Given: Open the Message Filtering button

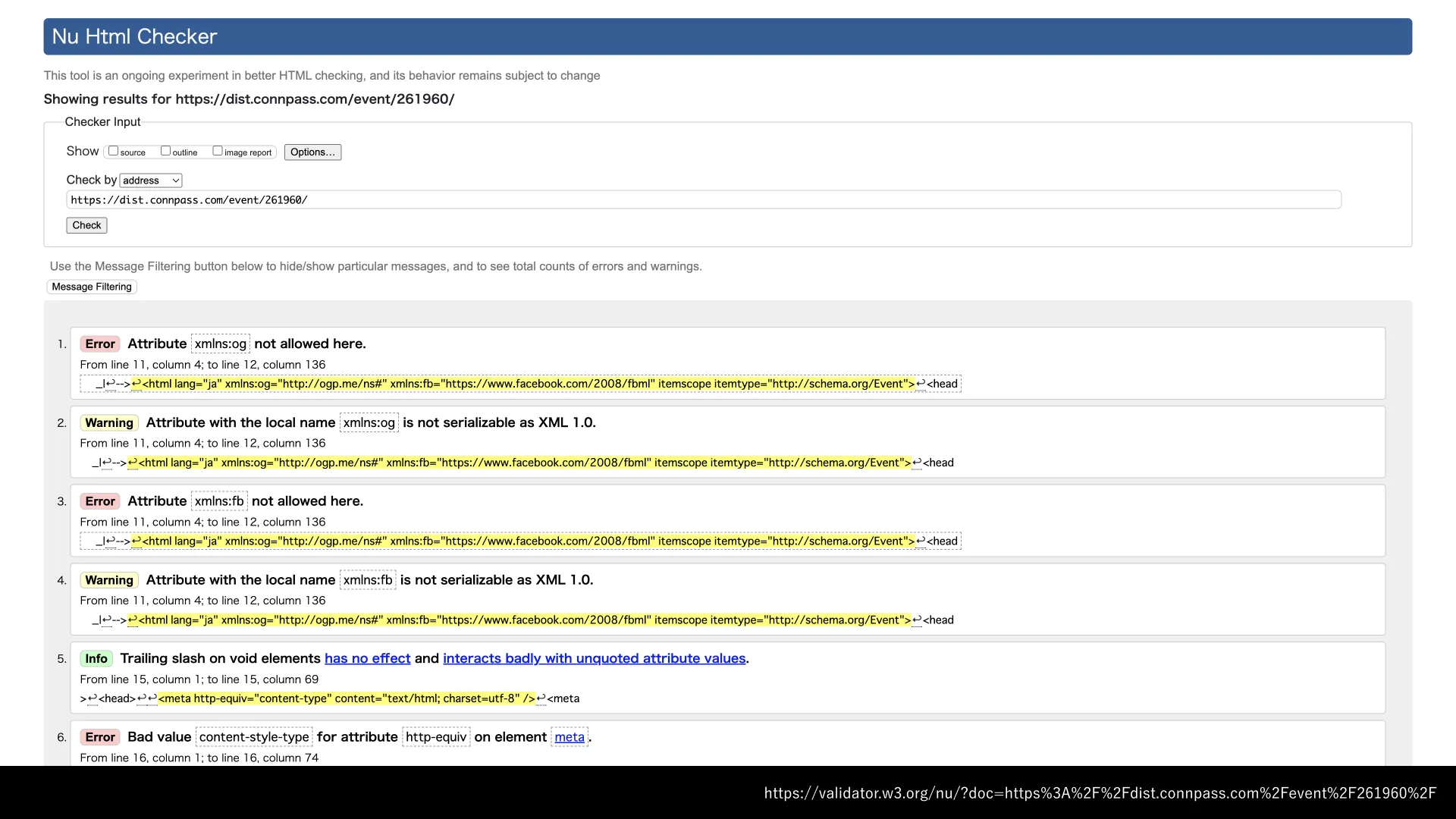Looking at the screenshot, I should point(92,287).
